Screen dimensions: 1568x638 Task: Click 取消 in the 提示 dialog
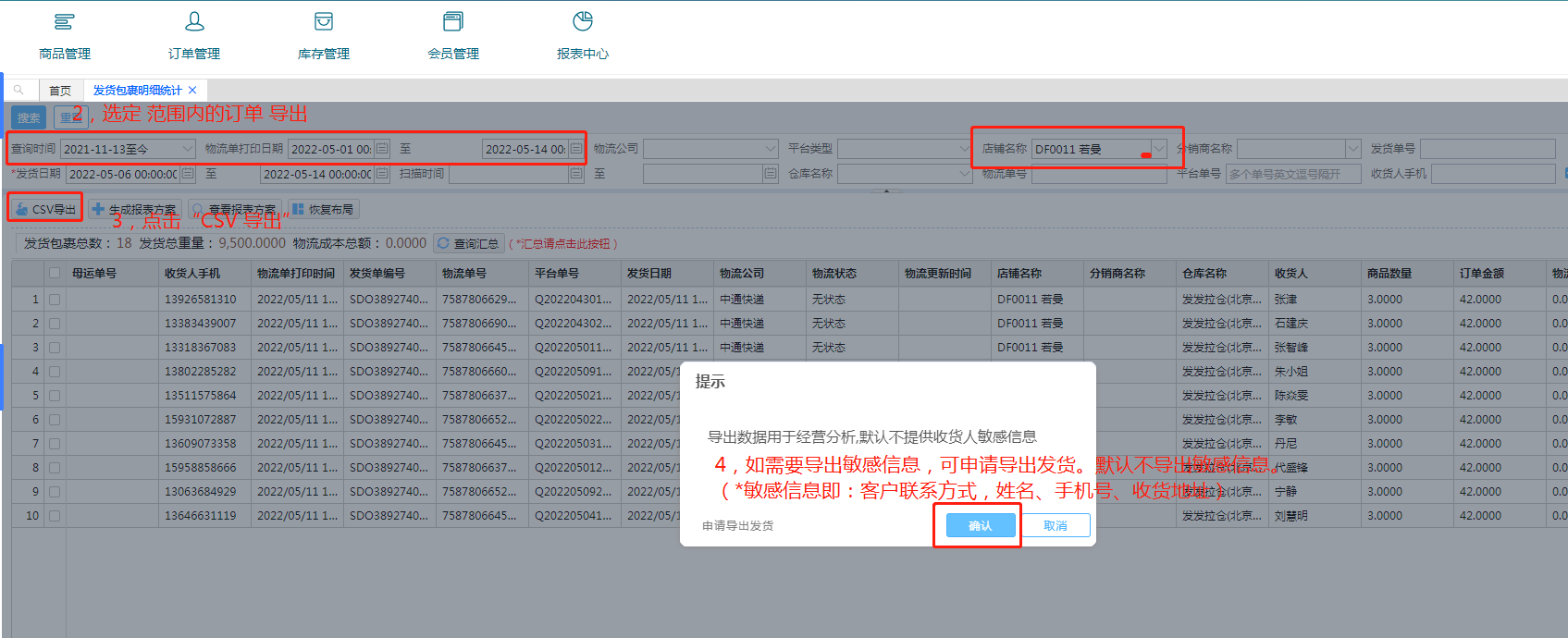(x=1056, y=525)
